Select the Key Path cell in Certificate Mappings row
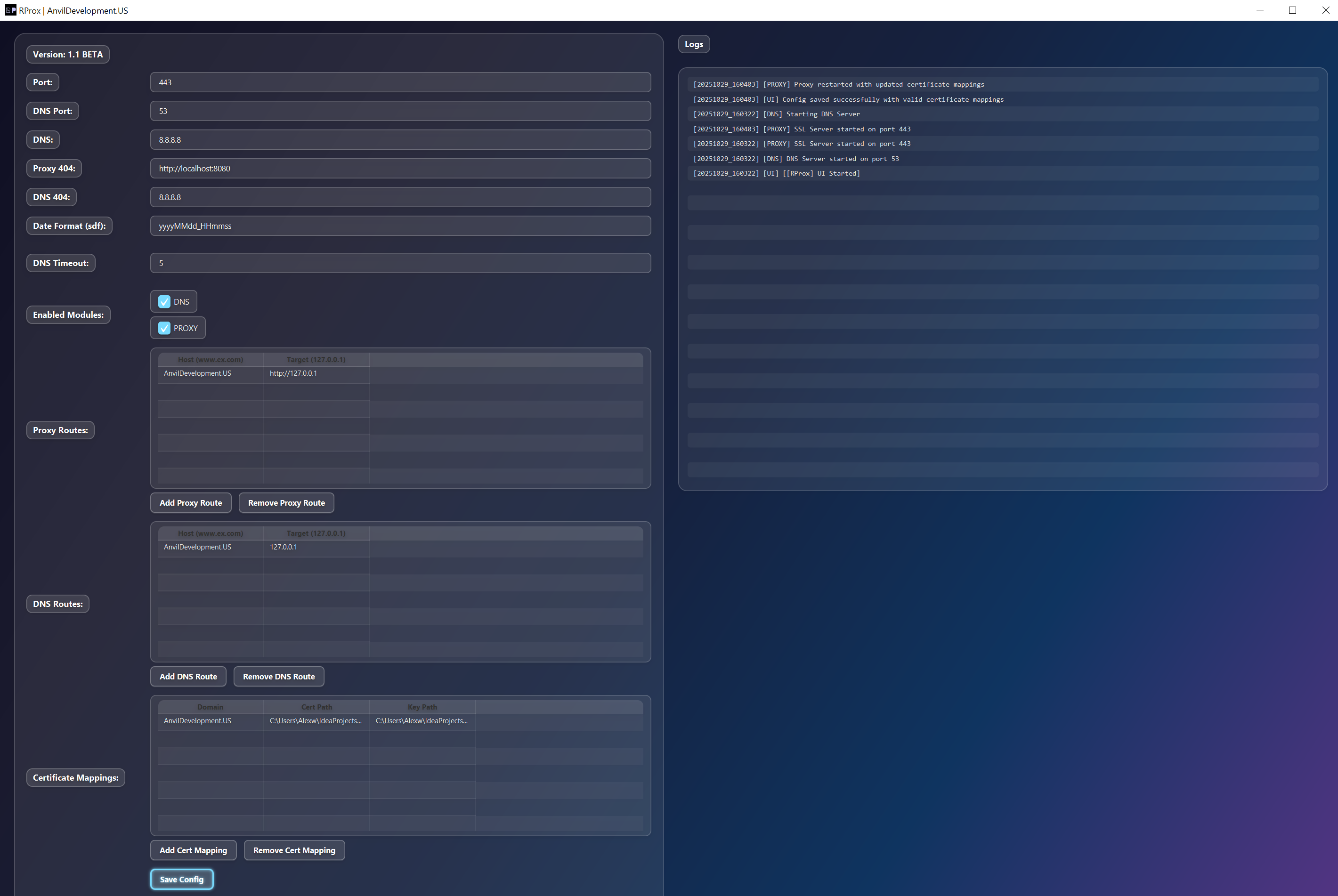 pyautogui.click(x=422, y=721)
